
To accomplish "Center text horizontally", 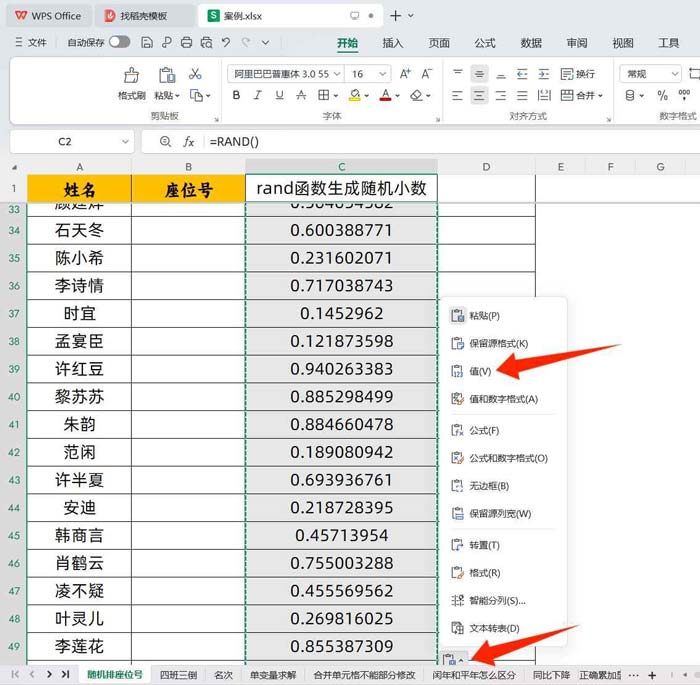I will pyautogui.click(x=479, y=95).
